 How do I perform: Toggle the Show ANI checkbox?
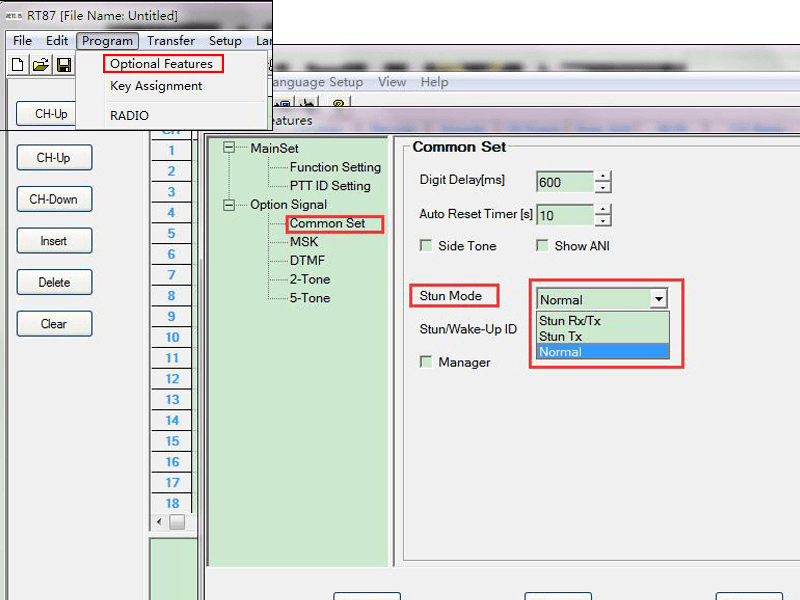[x=542, y=246]
